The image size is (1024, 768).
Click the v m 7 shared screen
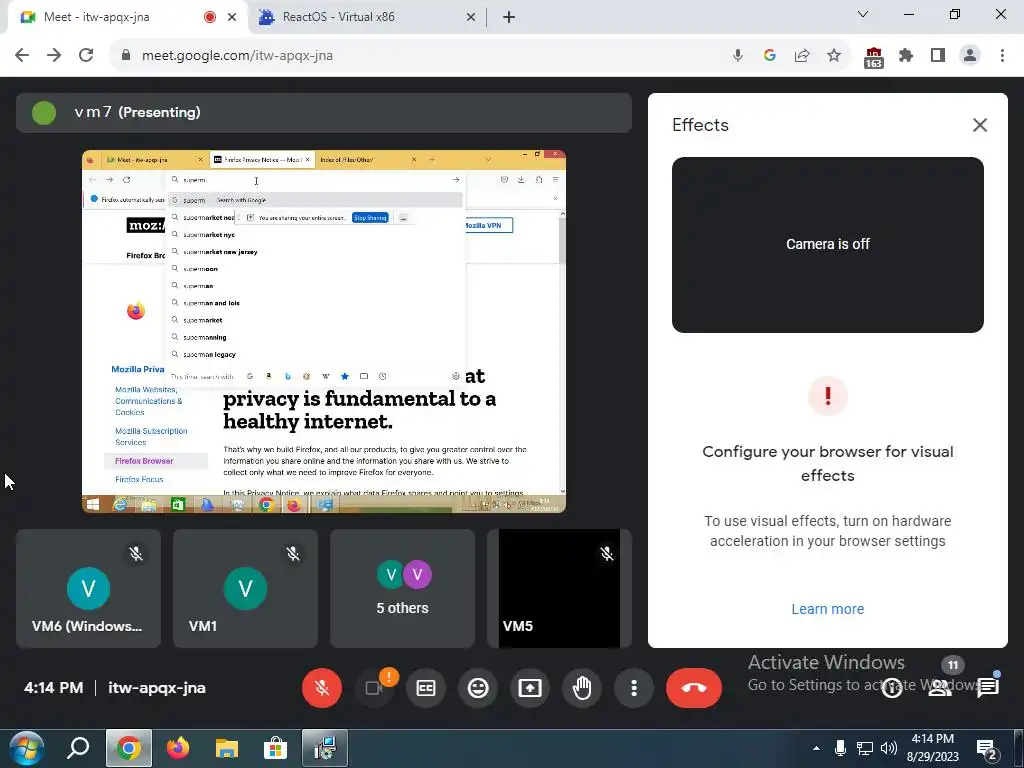tap(324, 331)
